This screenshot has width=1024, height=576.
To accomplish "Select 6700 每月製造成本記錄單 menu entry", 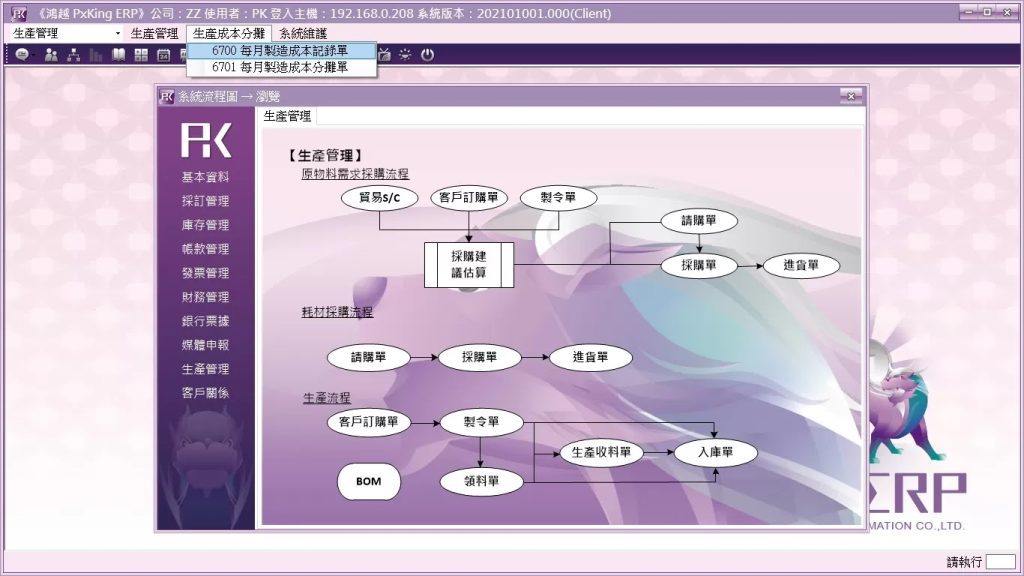I will click(280, 50).
